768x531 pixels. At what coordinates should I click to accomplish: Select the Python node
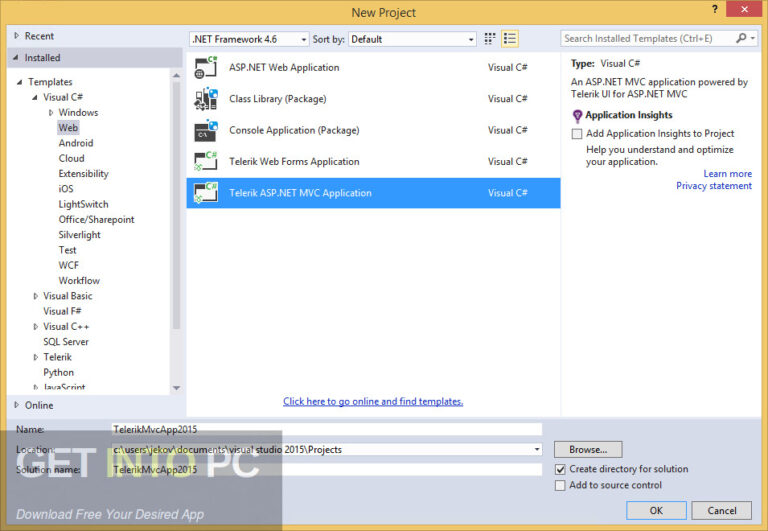[58, 373]
